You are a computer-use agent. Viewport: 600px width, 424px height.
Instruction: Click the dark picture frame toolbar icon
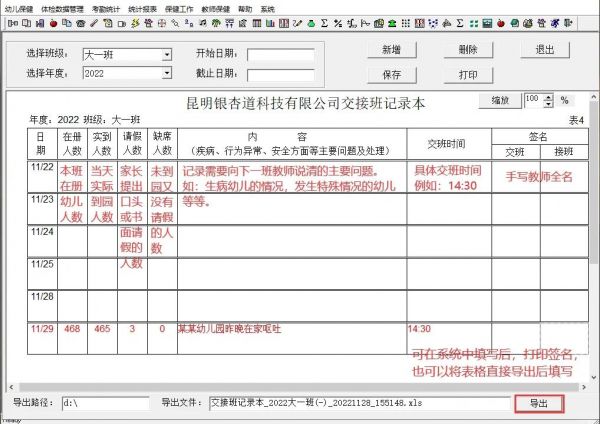[487, 23]
